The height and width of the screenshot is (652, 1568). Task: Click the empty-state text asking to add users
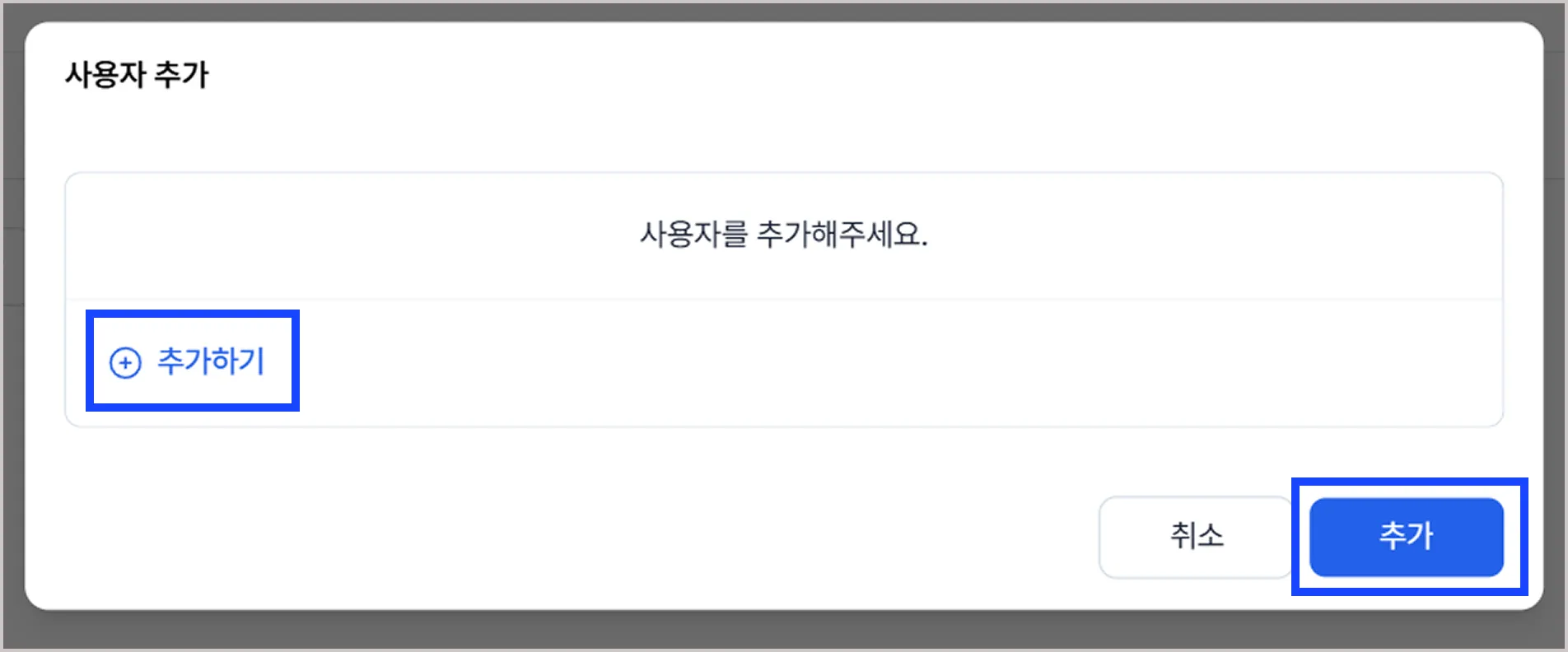tap(783, 235)
